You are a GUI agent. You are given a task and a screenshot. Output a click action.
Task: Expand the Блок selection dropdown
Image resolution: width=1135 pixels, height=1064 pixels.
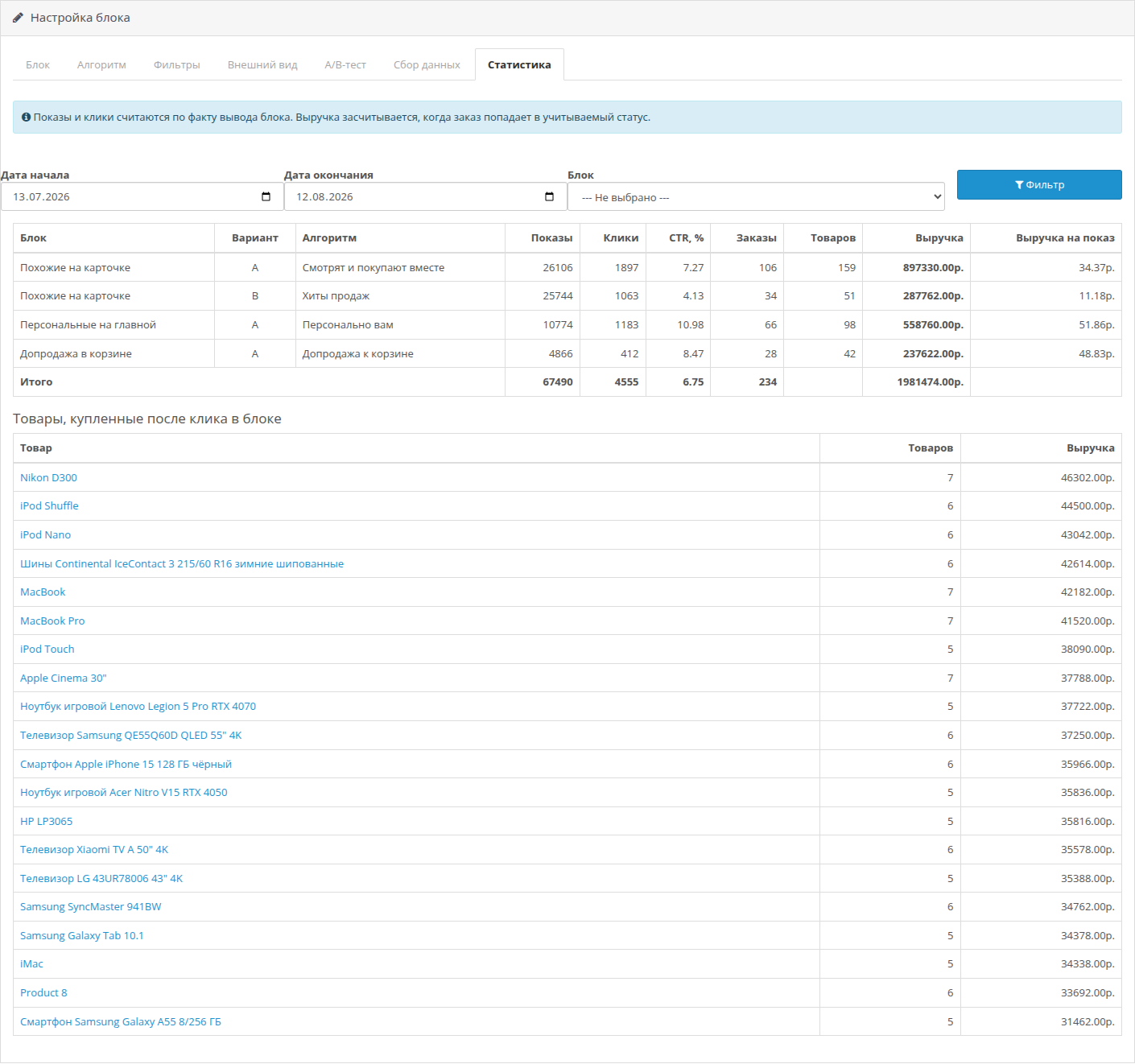pyautogui.click(x=756, y=197)
